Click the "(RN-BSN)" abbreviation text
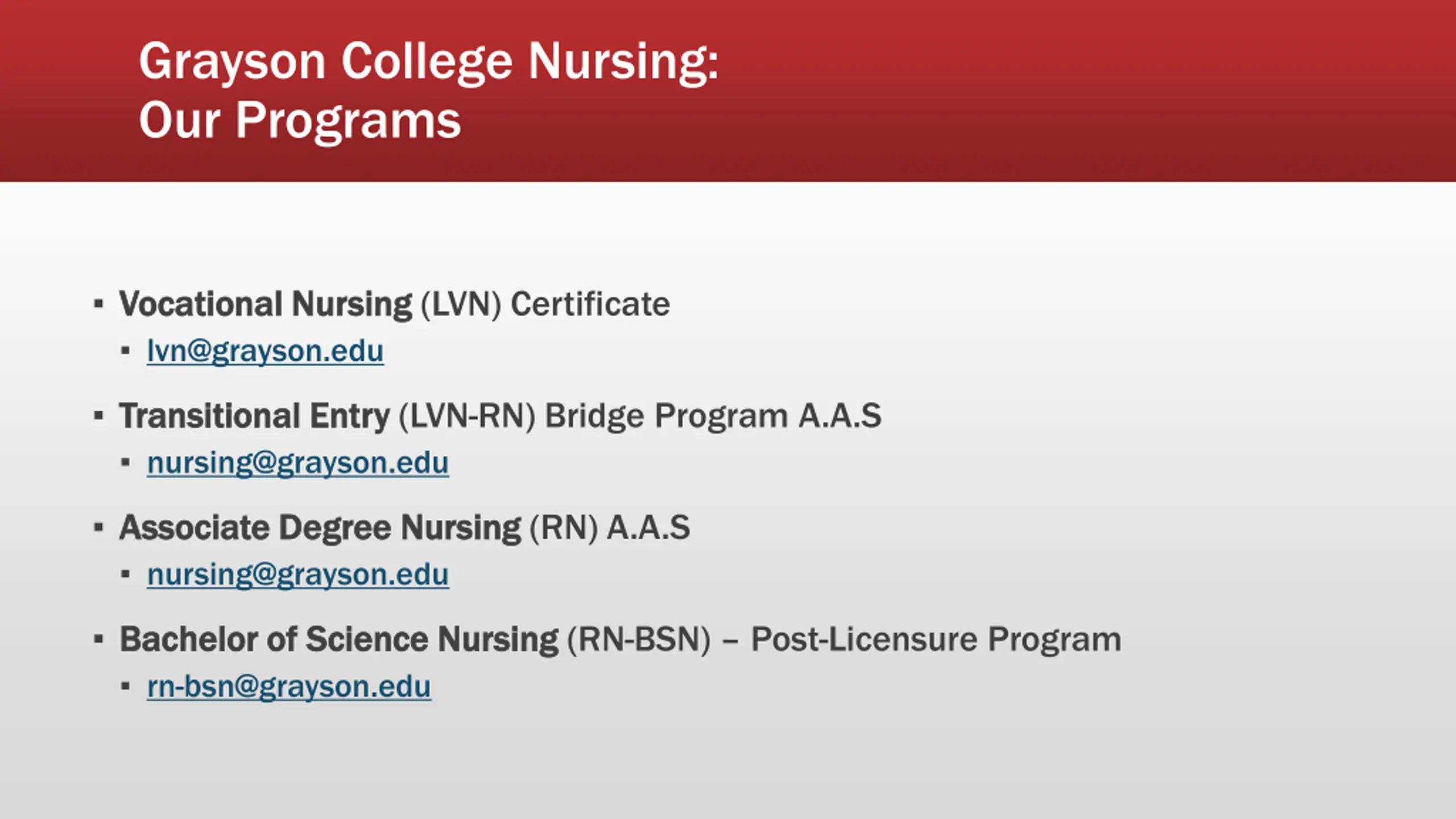 coord(639,639)
